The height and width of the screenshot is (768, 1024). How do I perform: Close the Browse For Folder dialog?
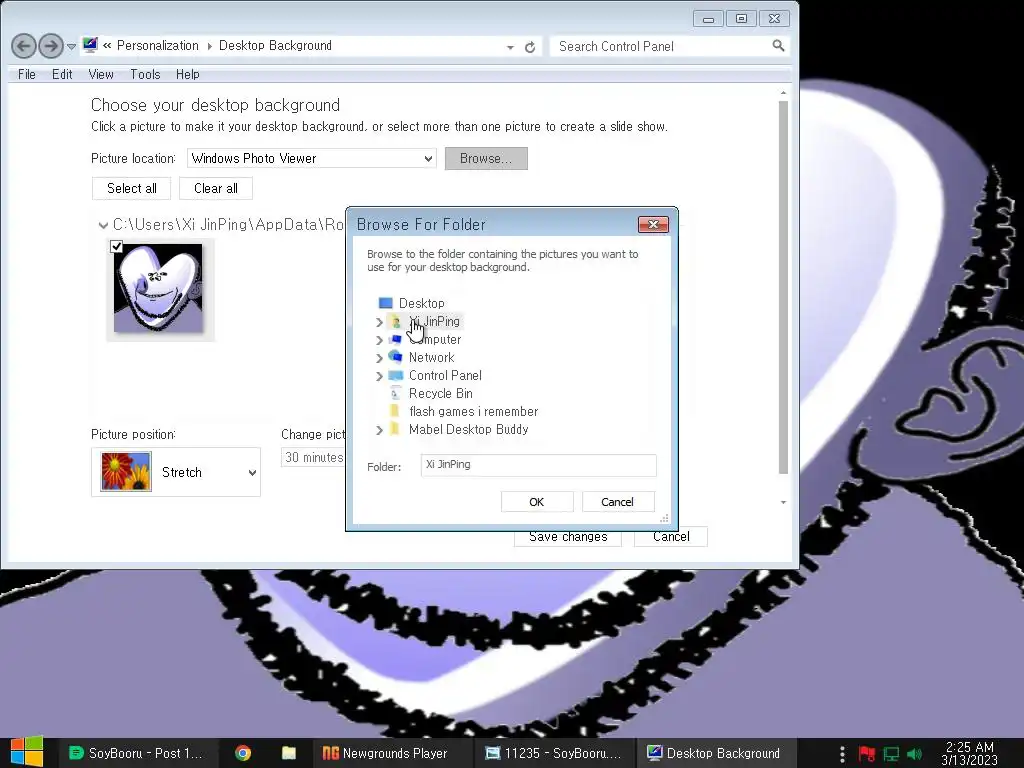coord(653,225)
